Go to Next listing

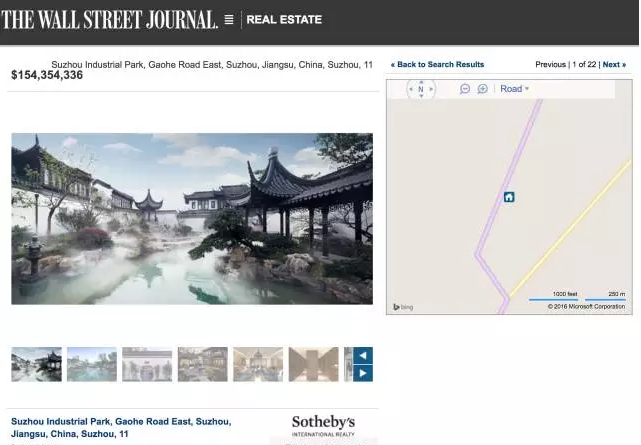point(614,65)
